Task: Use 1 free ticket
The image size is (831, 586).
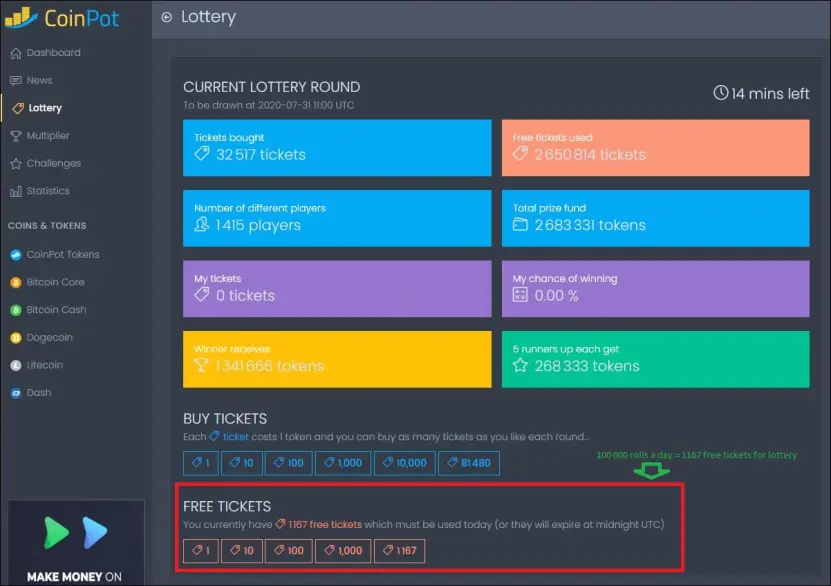Action: (200, 551)
